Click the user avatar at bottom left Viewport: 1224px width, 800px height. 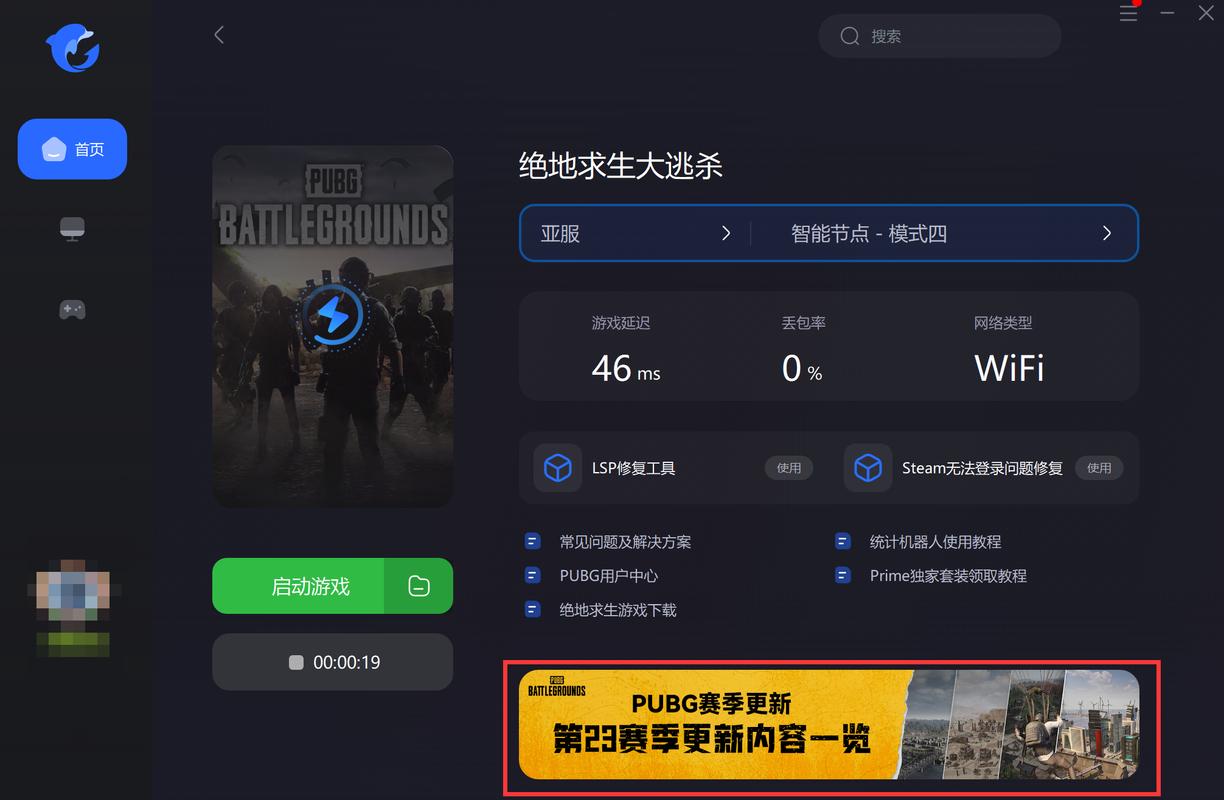72,608
